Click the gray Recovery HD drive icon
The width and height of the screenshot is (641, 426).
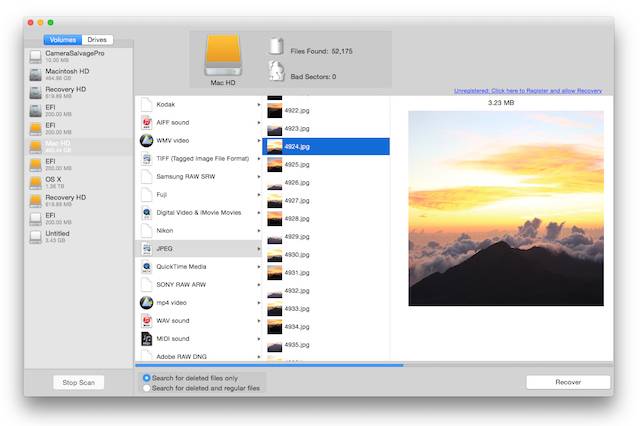pyautogui.click(x=36, y=92)
